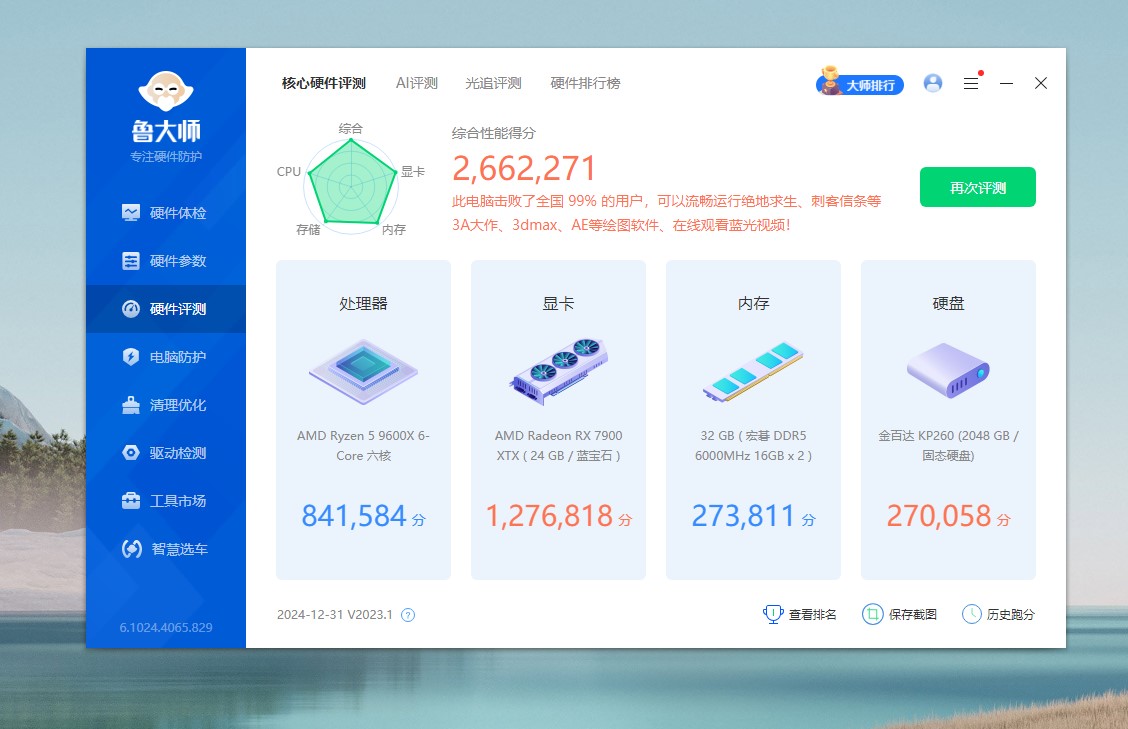Click the 金百达 KP260 disk description

coord(948,445)
